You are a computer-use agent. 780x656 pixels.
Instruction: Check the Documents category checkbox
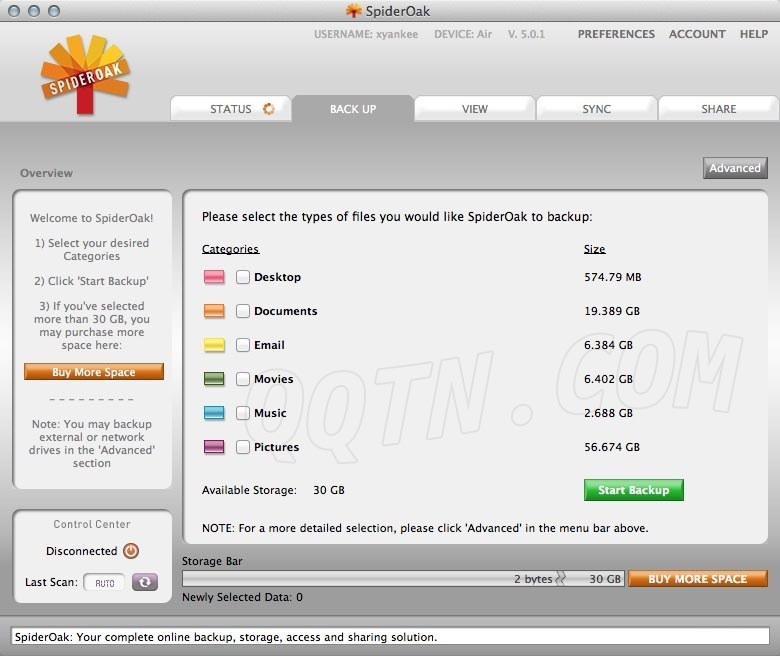point(243,311)
